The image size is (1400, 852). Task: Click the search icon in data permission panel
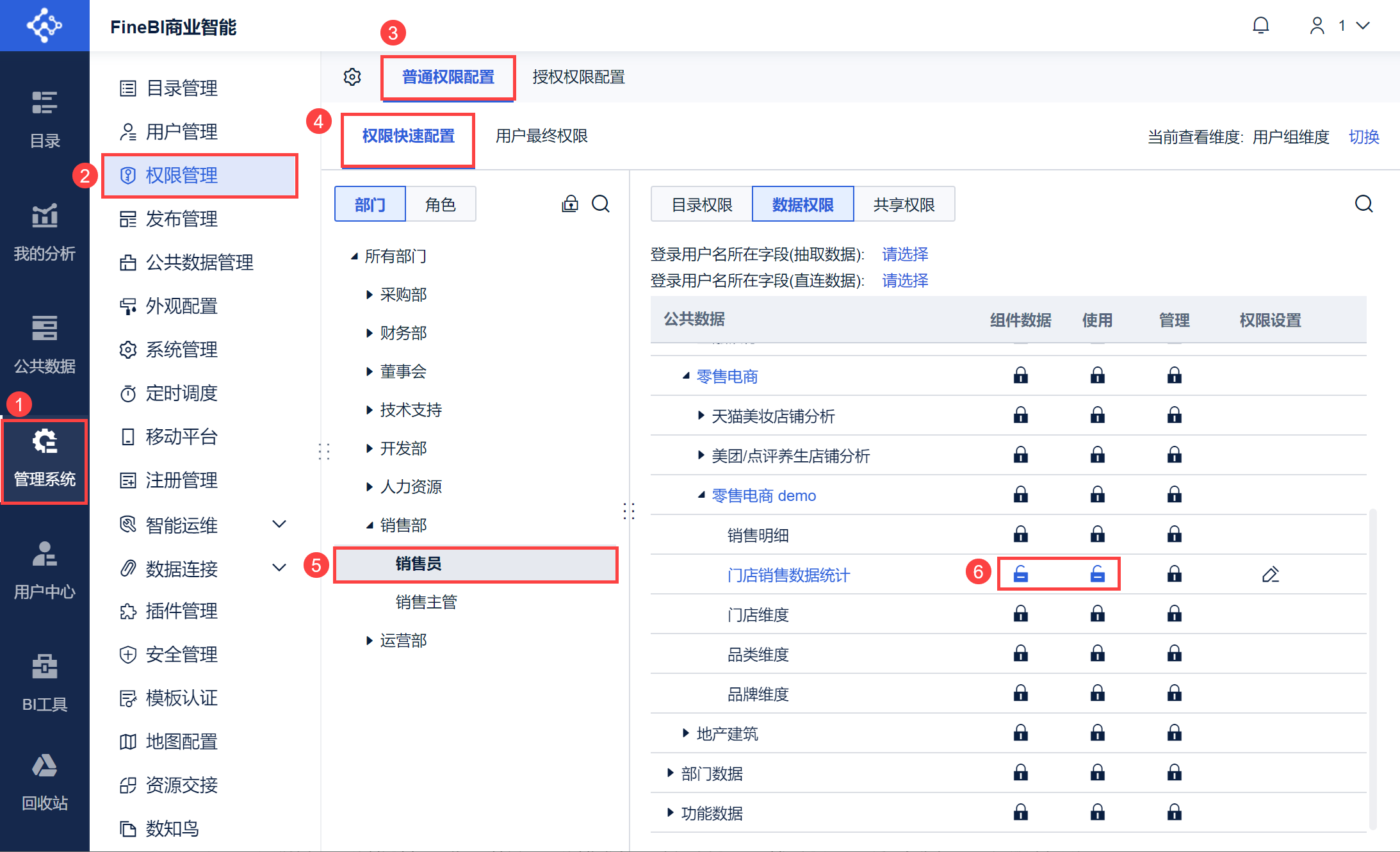tap(1363, 204)
